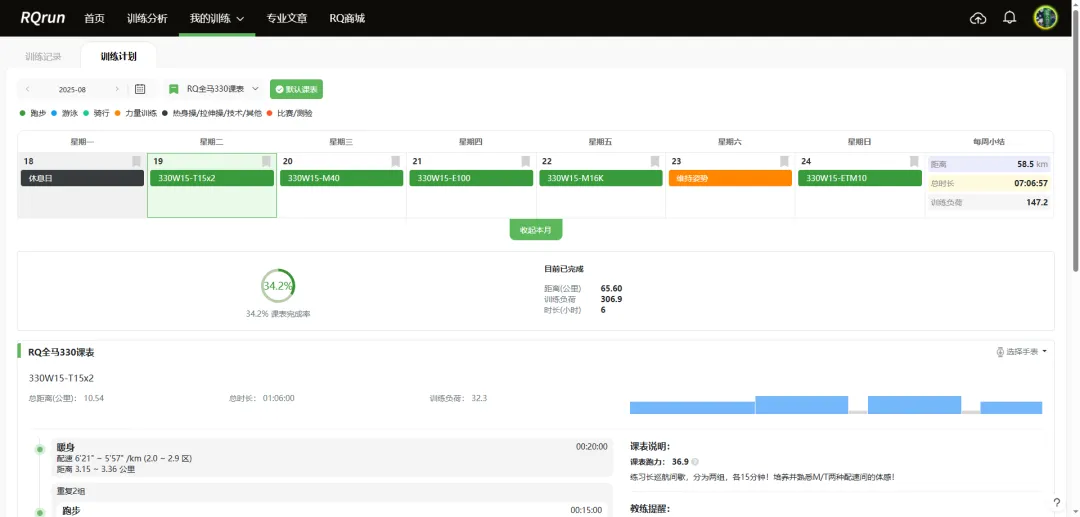Expand the 选择手表 dropdown
Viewport: 1080px width, 517px height.
click(1021, 352)
